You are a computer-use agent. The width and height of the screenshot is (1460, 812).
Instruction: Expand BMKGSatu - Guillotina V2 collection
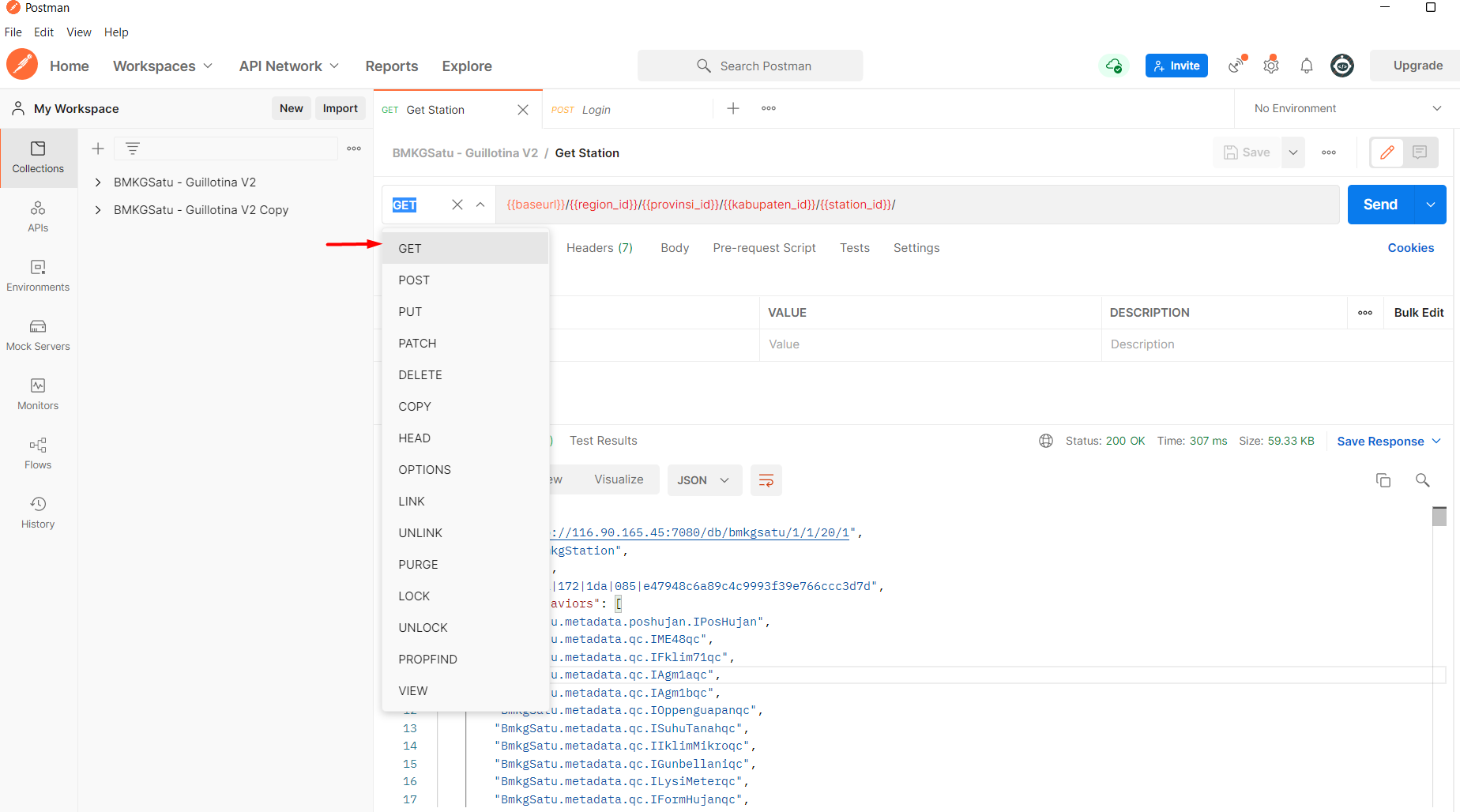[98, 182]
